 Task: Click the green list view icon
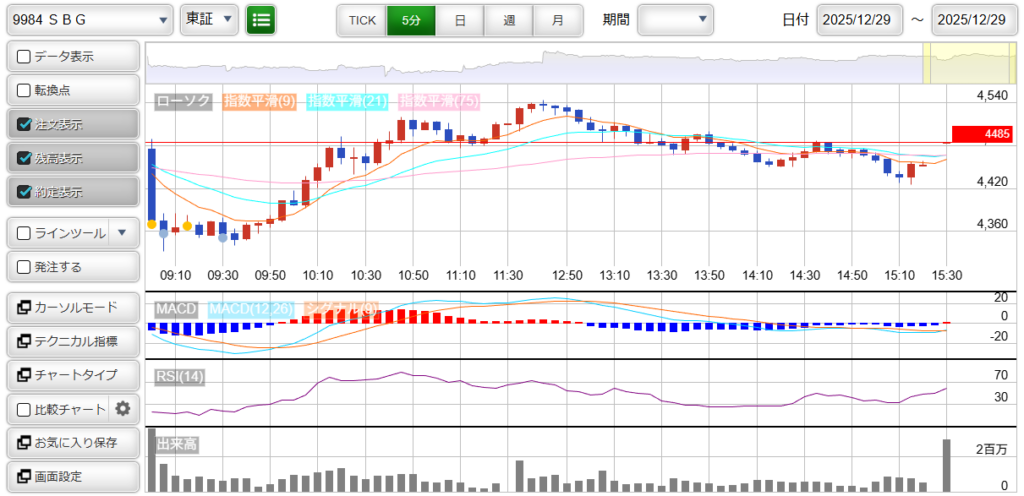[x=261, y=19]
